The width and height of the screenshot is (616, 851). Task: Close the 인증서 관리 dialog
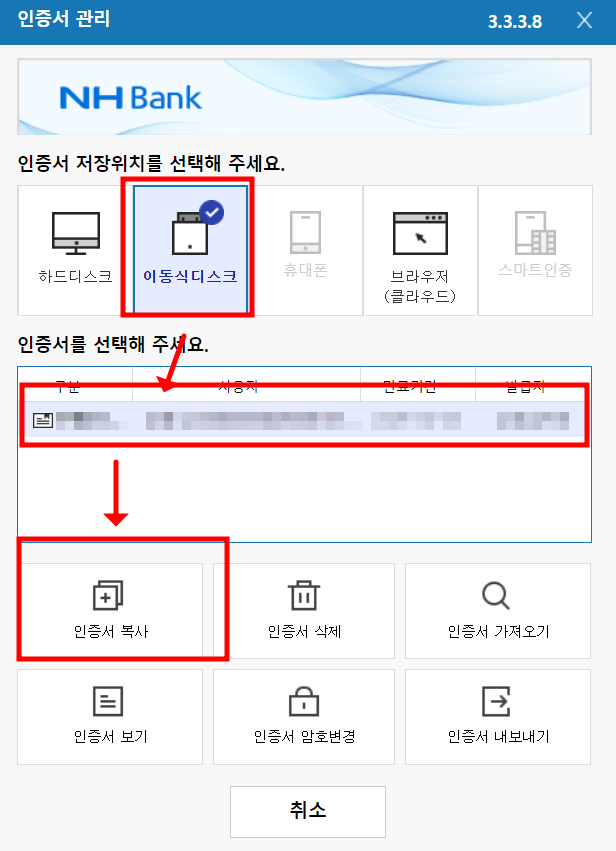coord(584,21)
